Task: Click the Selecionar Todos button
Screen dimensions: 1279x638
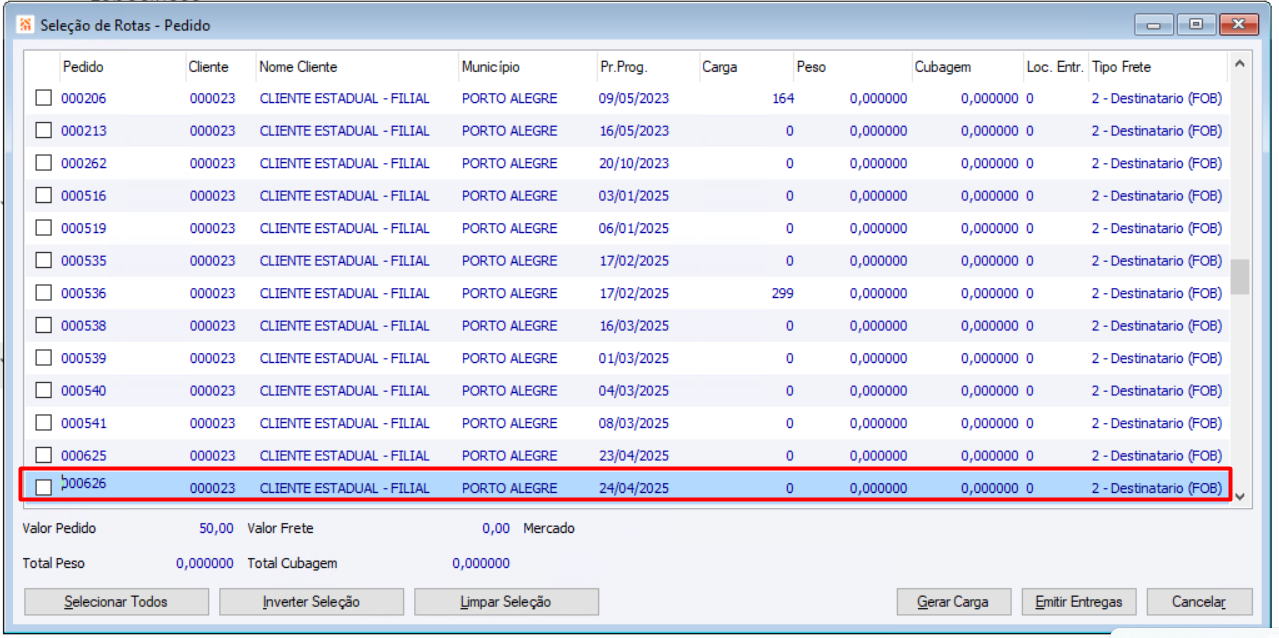Action: pyautogui.click(x=116, y=602)
